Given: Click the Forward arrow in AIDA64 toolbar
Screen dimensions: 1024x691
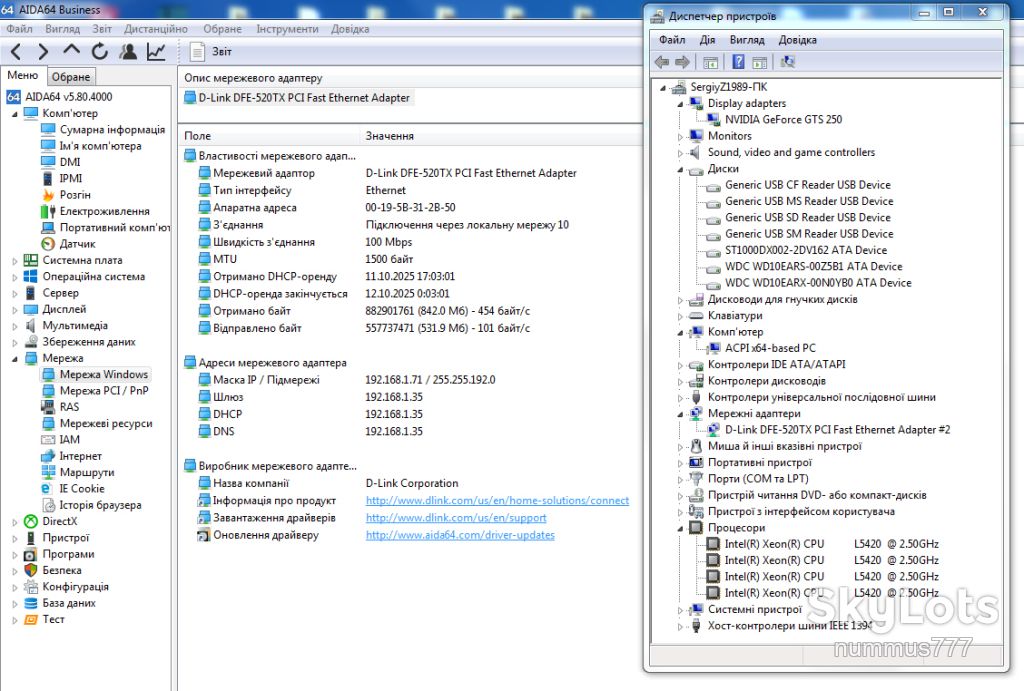Looking at the screenshot, I should tap(43, 52).
